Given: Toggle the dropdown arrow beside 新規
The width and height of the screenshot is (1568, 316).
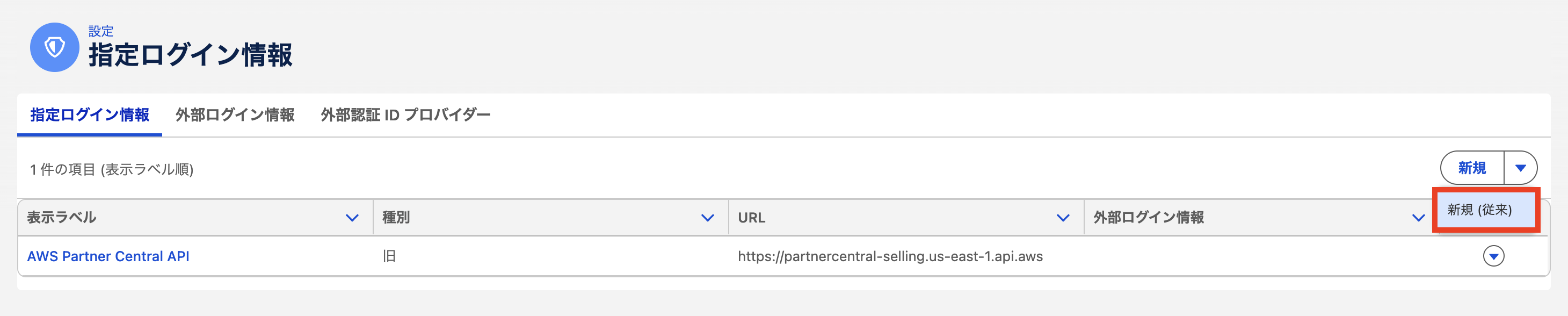Looking at the screenshot, I should click(x=1520, y=168).
